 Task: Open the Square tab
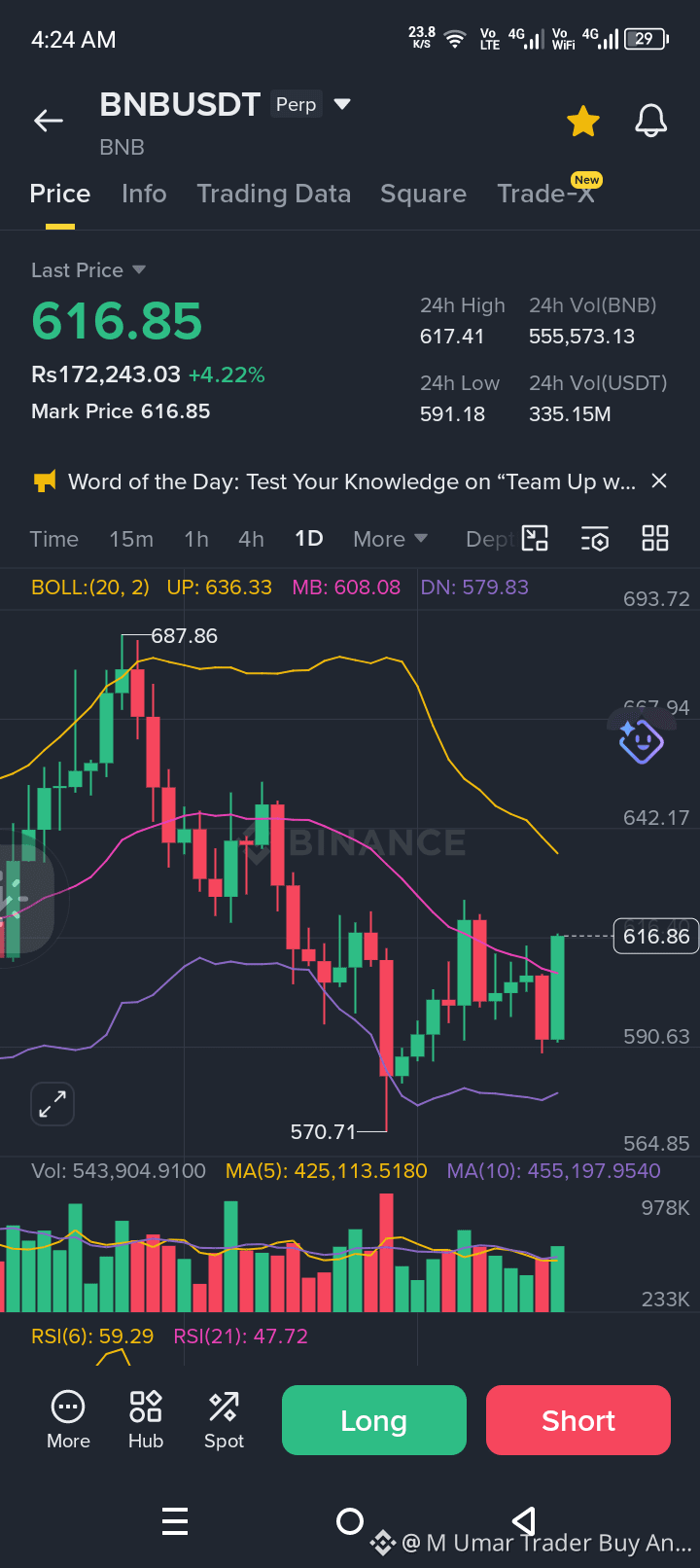coord(423,194)
